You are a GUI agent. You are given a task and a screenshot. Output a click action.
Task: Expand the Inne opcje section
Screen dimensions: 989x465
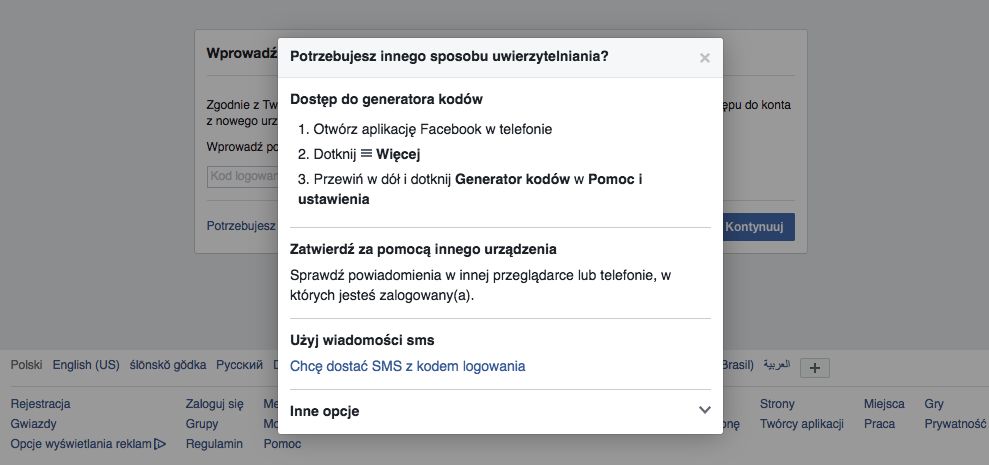click(704, 410)
